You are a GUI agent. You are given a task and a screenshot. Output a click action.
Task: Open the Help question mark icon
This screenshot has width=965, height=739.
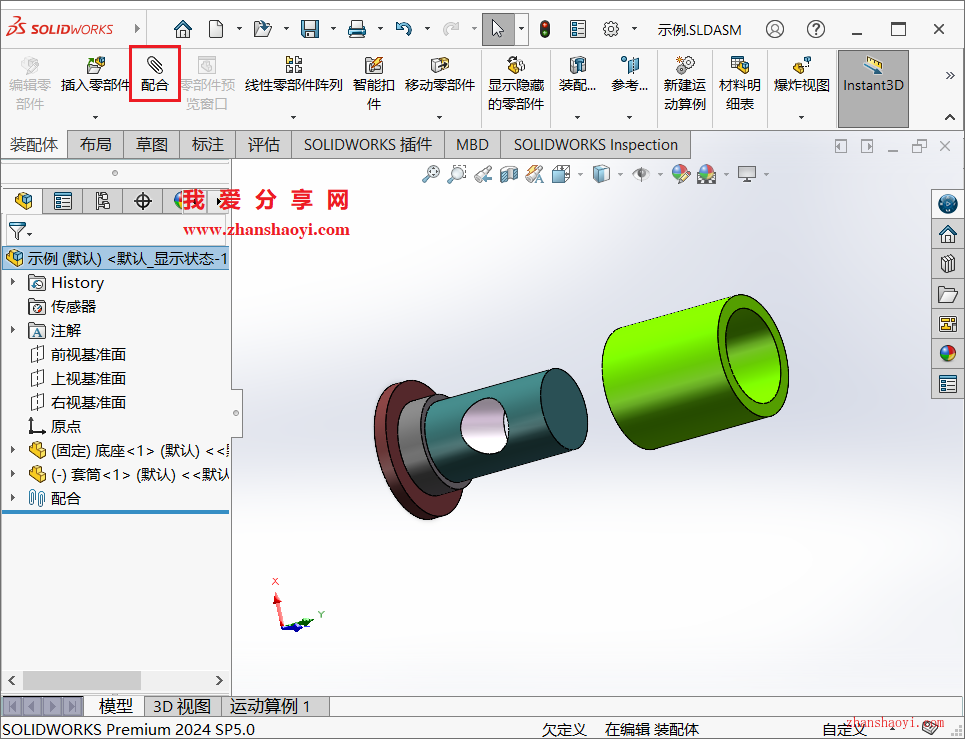click(x=816, y=29)
